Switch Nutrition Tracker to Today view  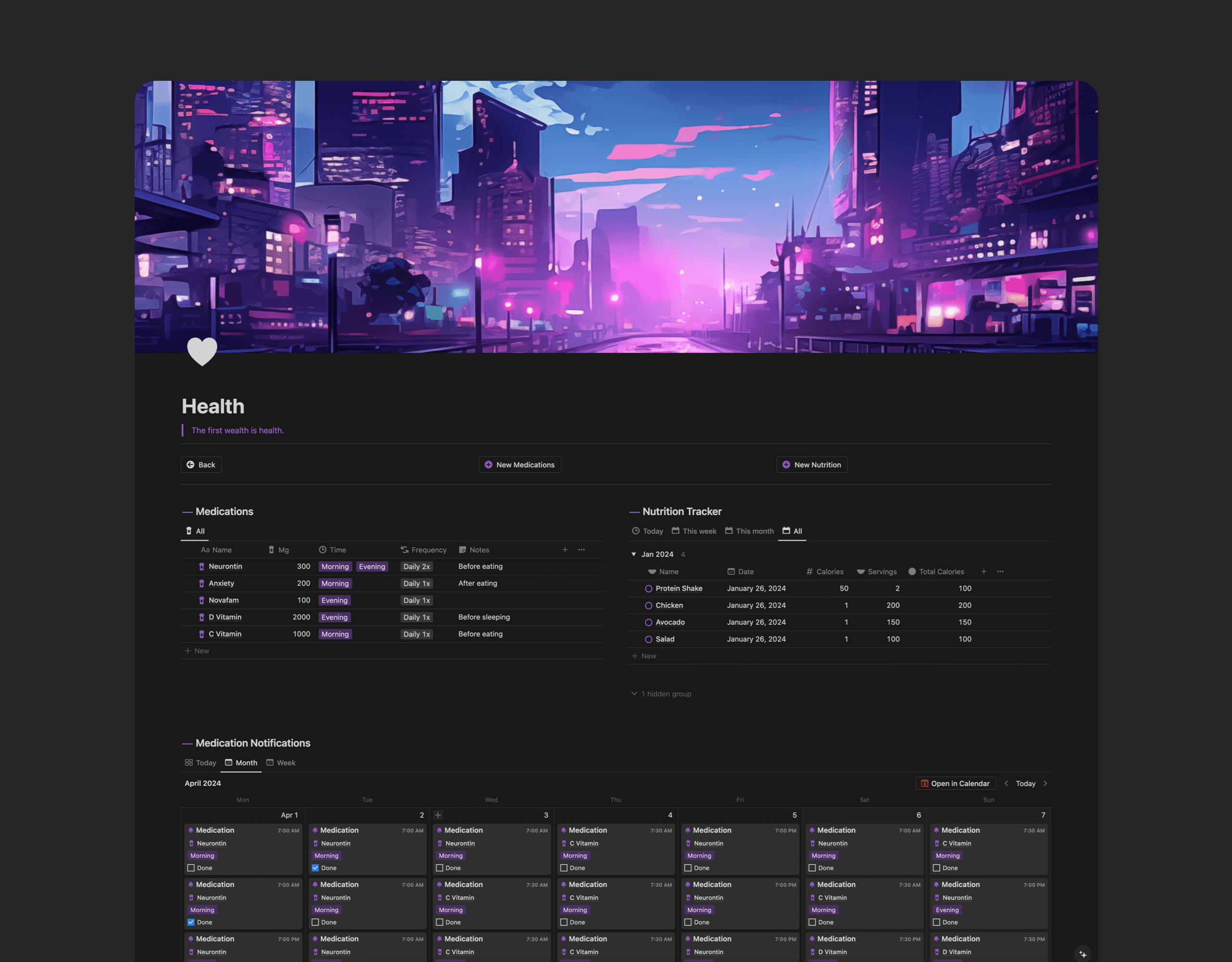(x=648, y=531)
